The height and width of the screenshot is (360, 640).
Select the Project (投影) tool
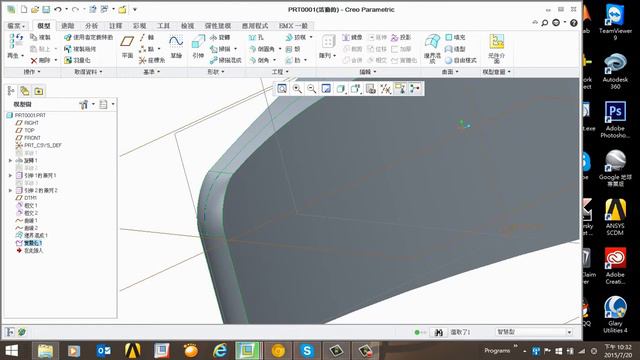click(401, 37)
